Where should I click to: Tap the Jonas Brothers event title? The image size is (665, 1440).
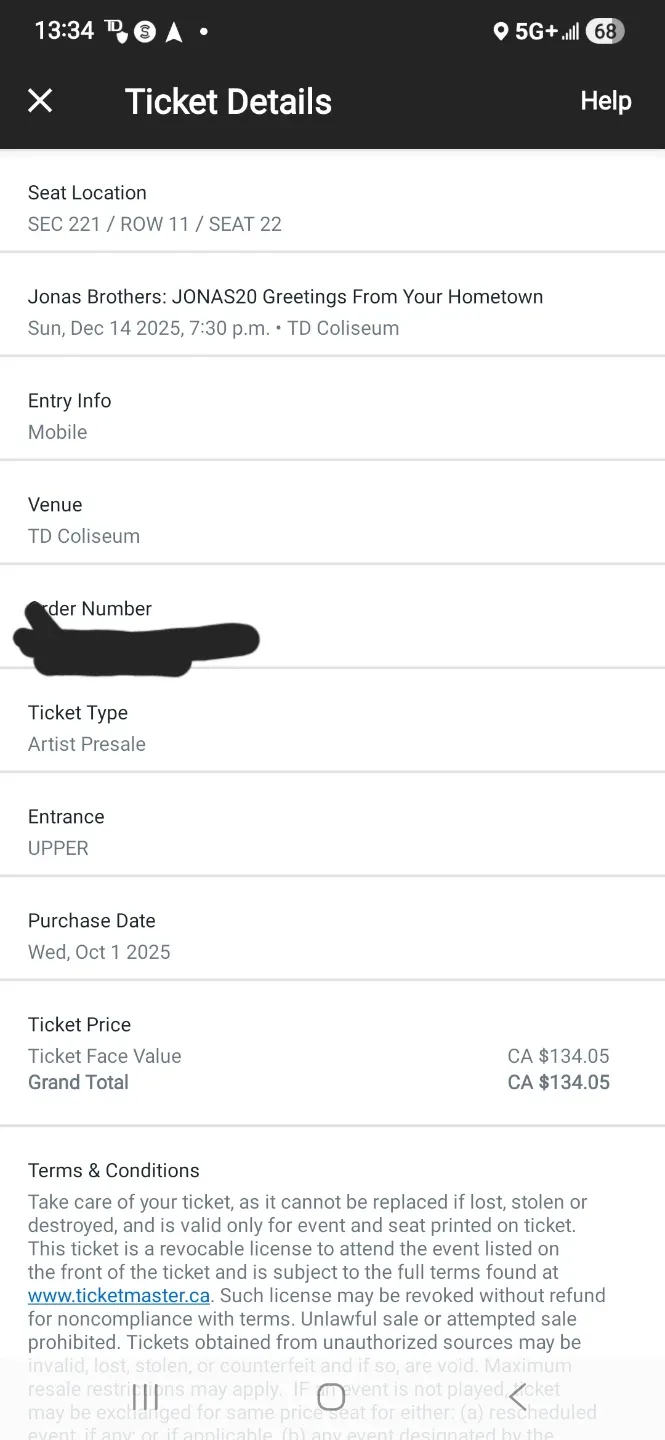285,297
